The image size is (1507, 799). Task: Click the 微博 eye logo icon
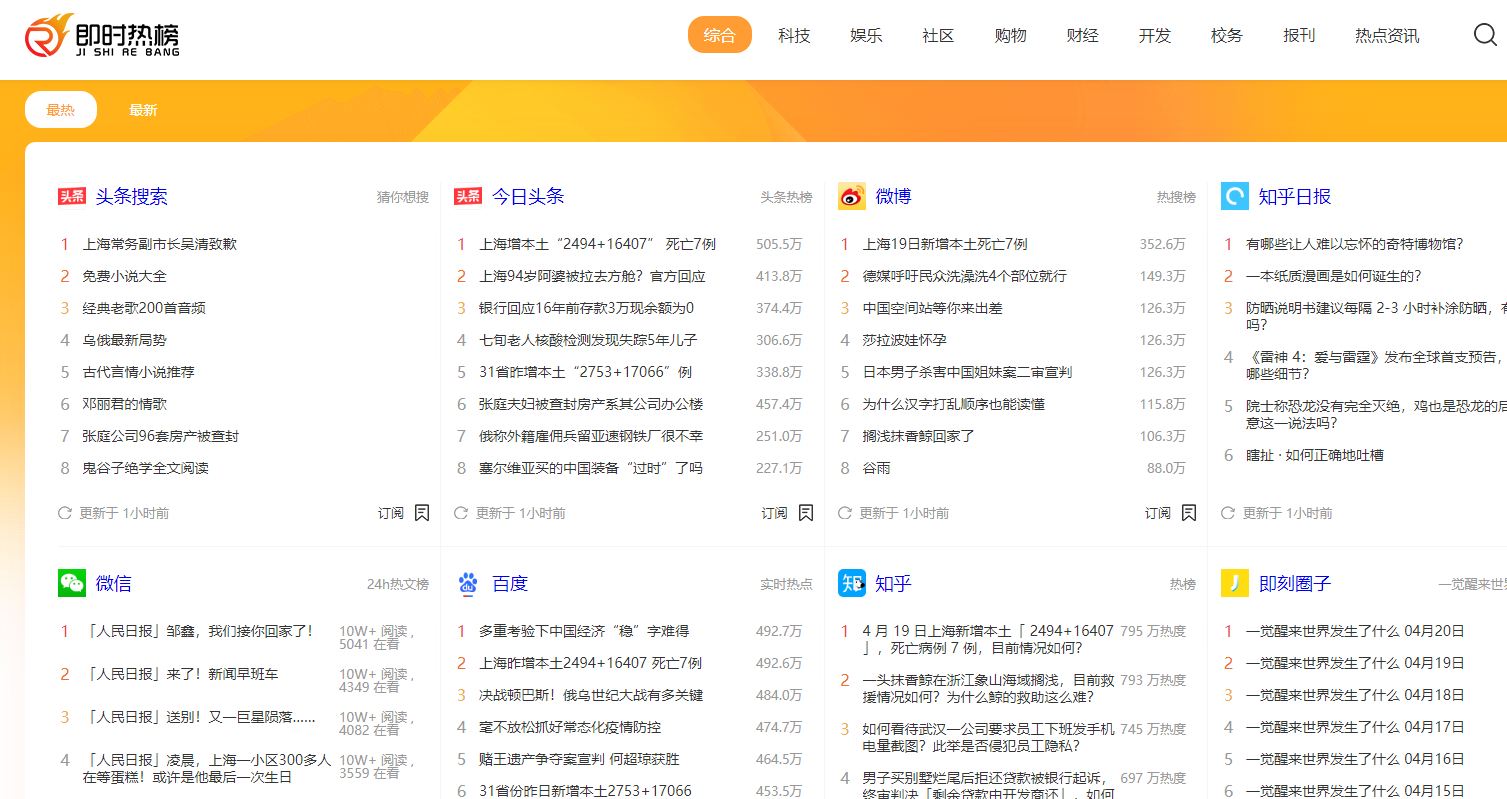pyautogui.click(x=852, y=196)
